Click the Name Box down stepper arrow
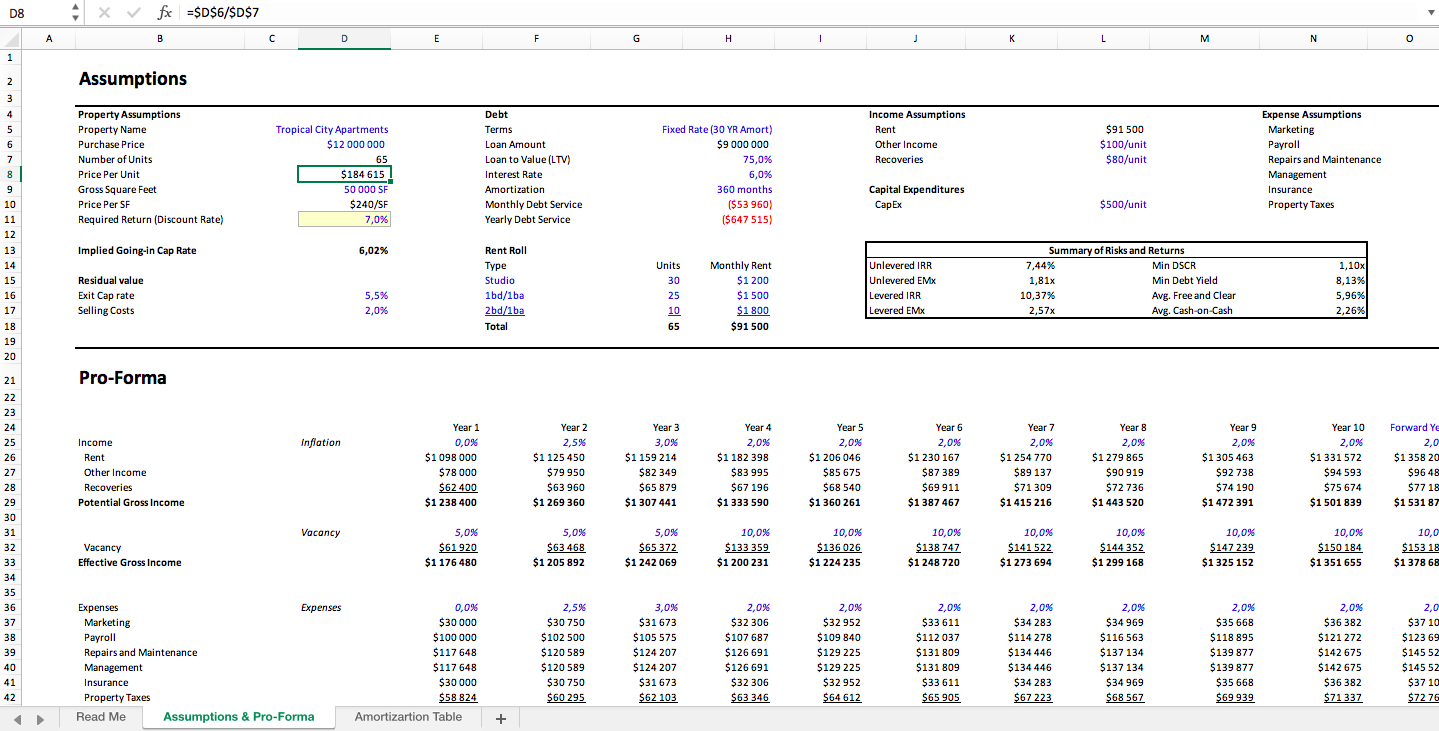Image resolution: width=1439 pixels, height=731 pixels. [74, 19]
